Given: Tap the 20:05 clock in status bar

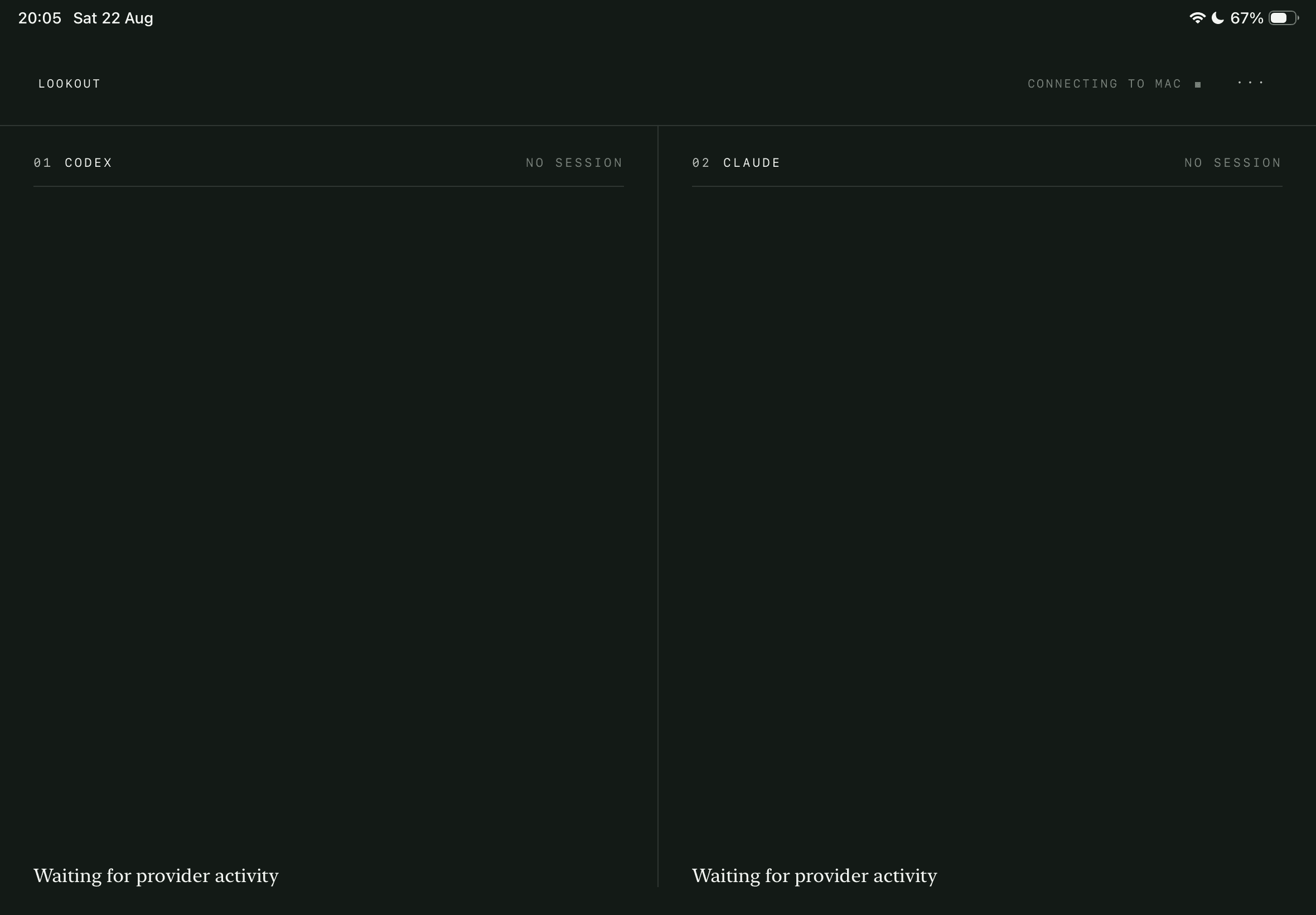Looking at the screenshot, I should click(x=40, y=18).
